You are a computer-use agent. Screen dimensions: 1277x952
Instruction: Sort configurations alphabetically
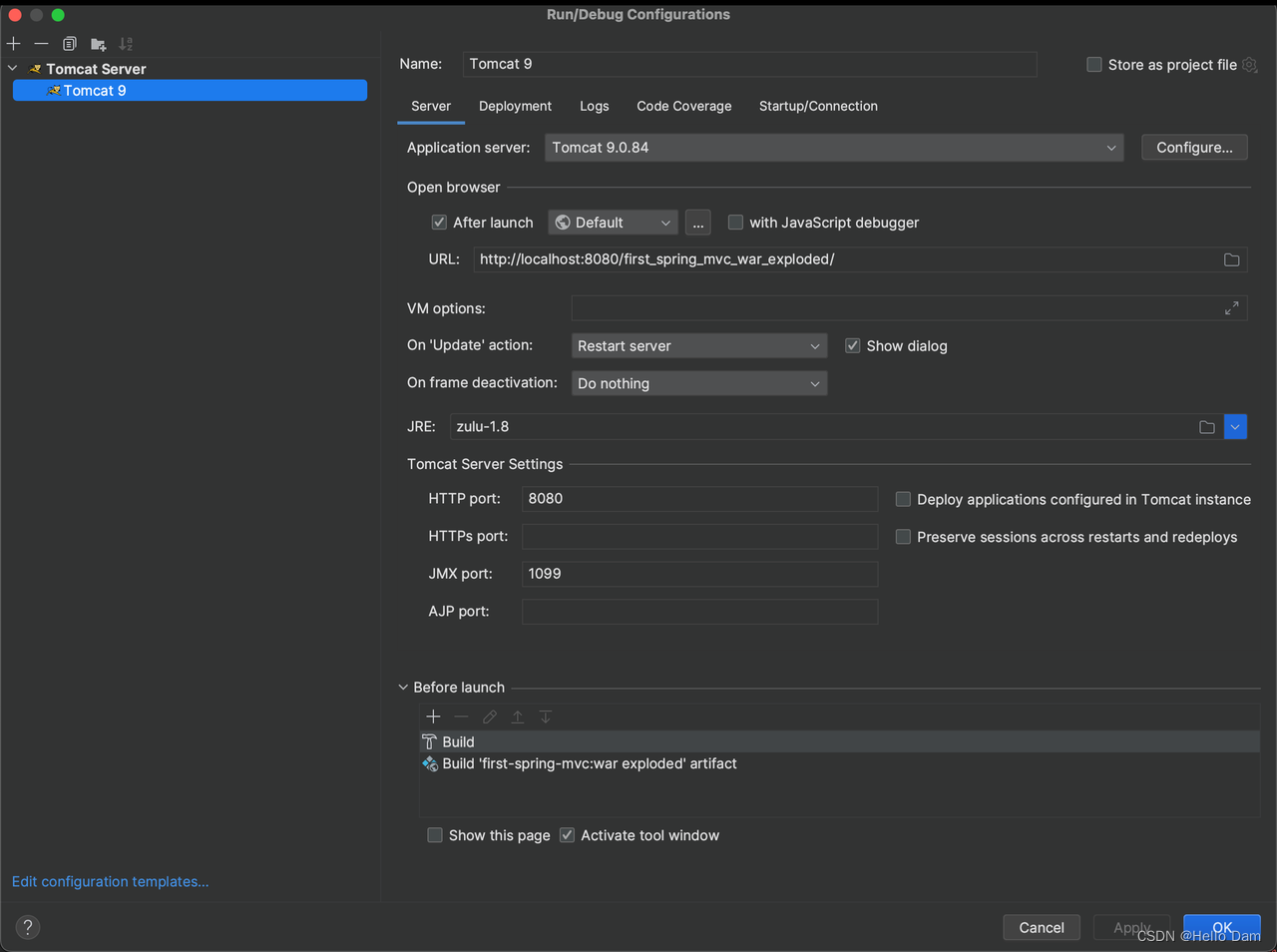pyautogui.click(x=126, y=44)
